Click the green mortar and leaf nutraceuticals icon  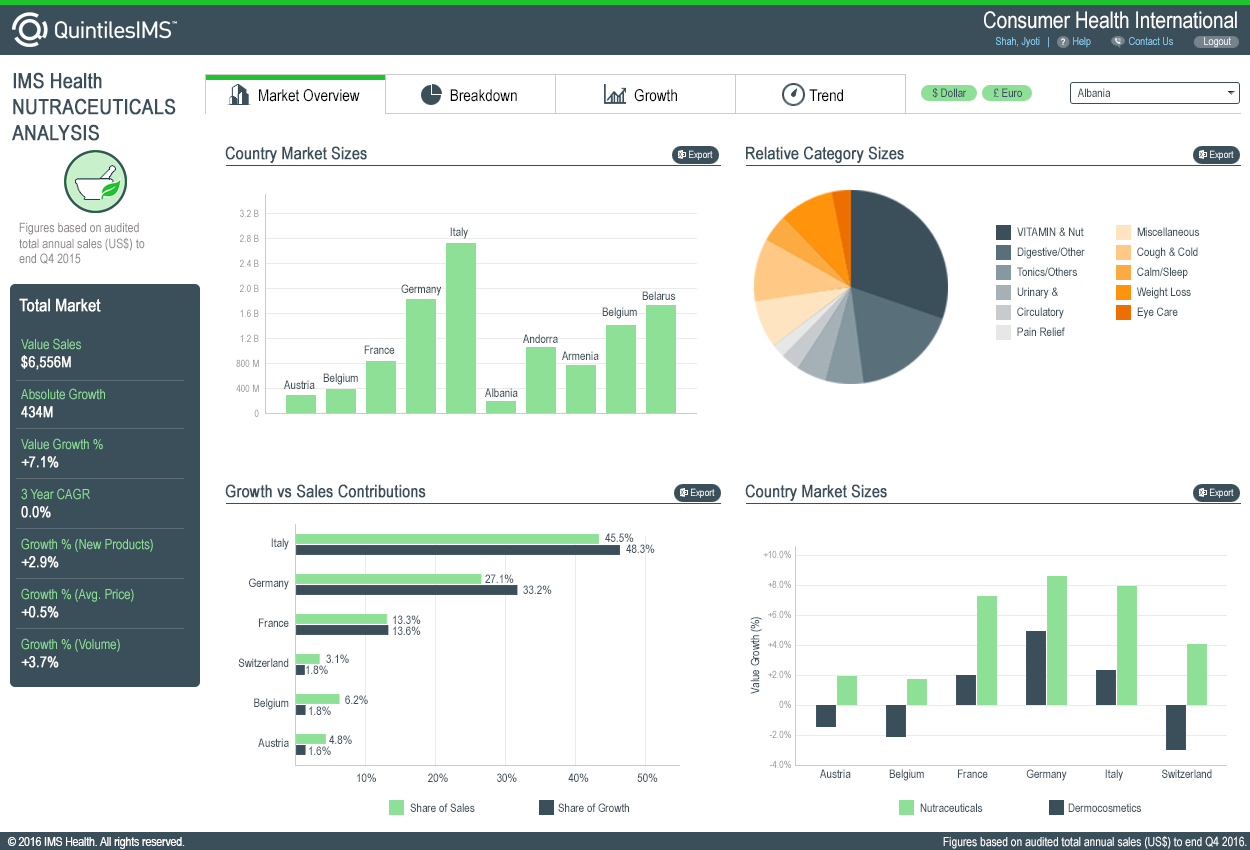95,181
